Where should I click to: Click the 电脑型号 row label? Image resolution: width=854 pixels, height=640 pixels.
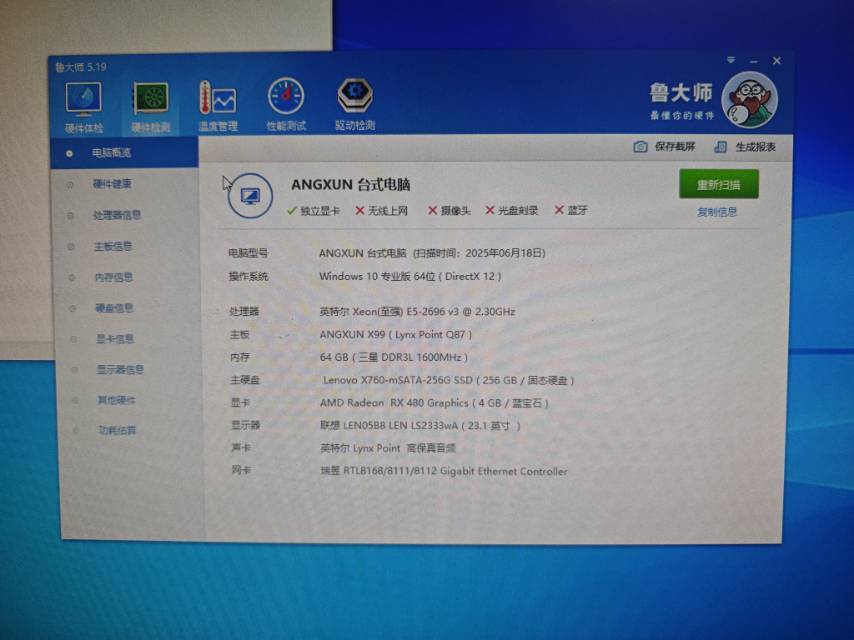click(x=248, y=253)
